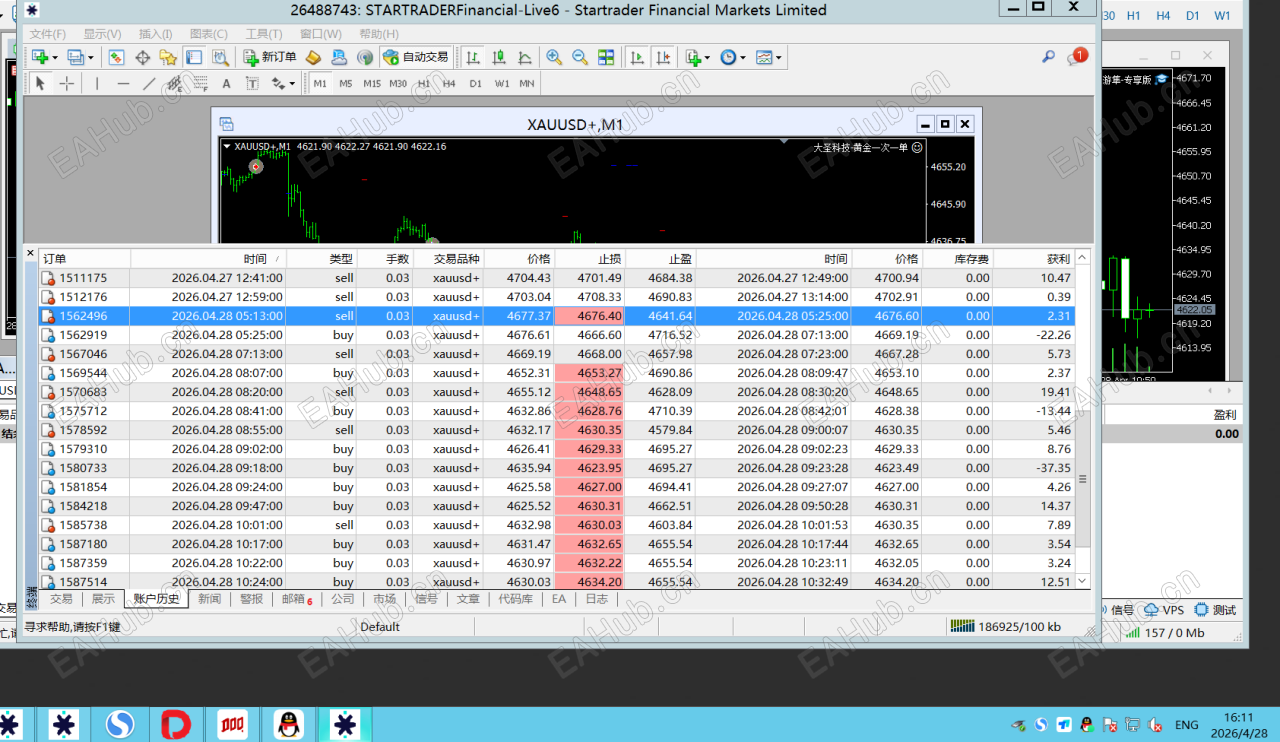Switch to the 邮箱 terminal tab

(297, 599)
